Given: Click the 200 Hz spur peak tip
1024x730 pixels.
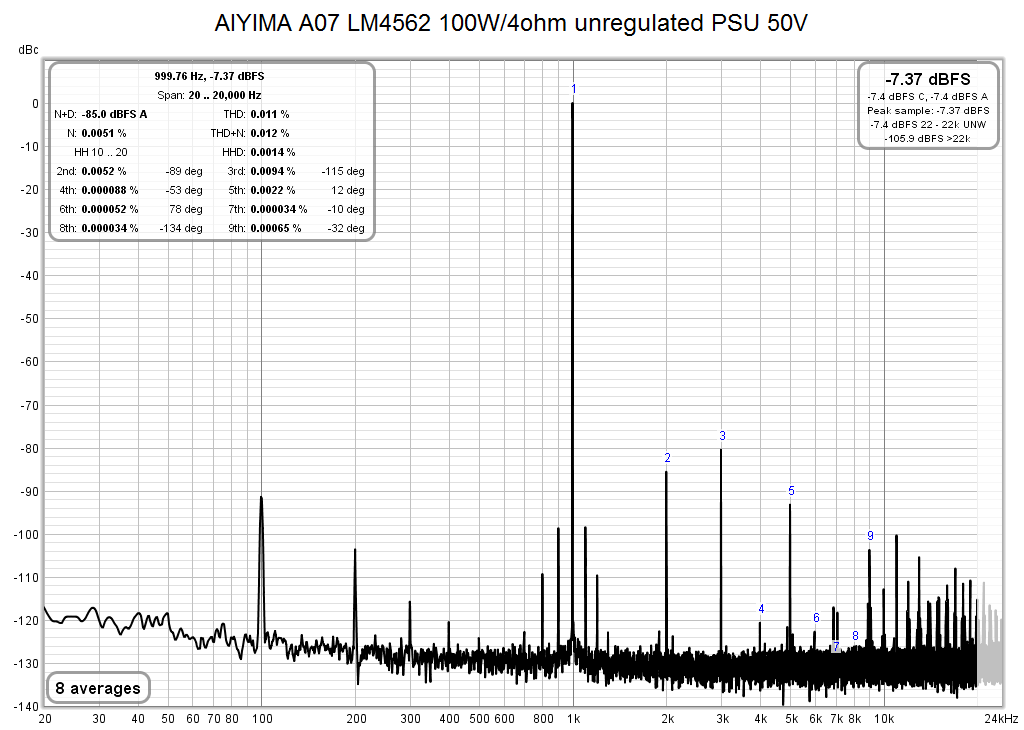Looking at the screenshot, I should coord(355,549).
